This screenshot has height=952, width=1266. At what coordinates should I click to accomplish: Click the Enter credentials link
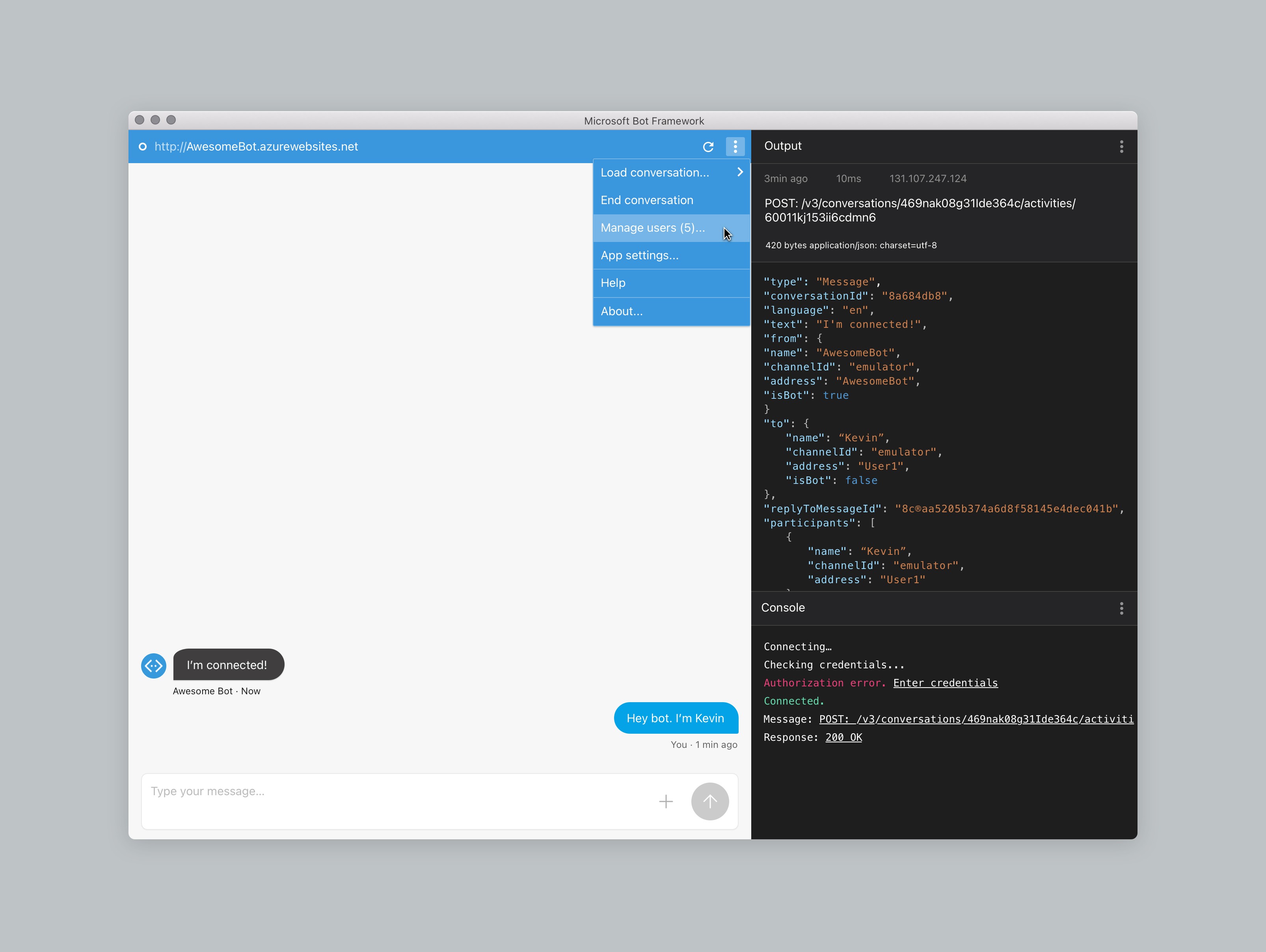coord(945,683)
